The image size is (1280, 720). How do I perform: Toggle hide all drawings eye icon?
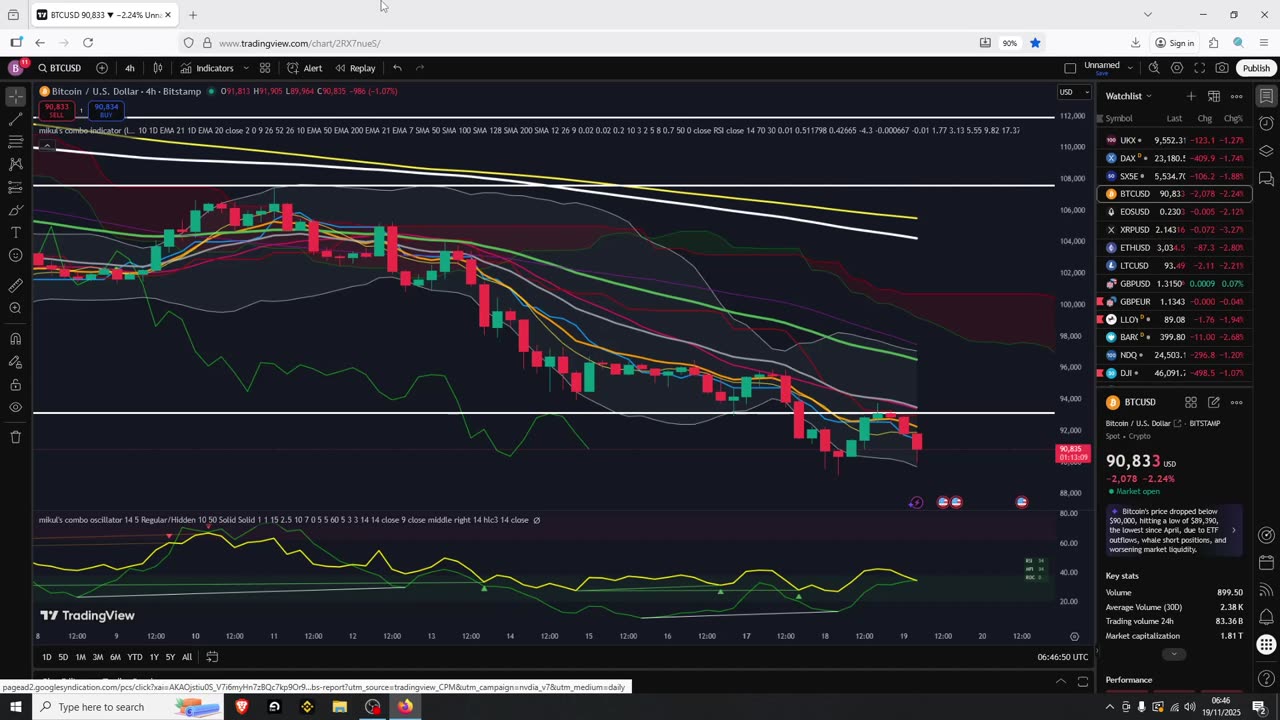click(15, 407)
